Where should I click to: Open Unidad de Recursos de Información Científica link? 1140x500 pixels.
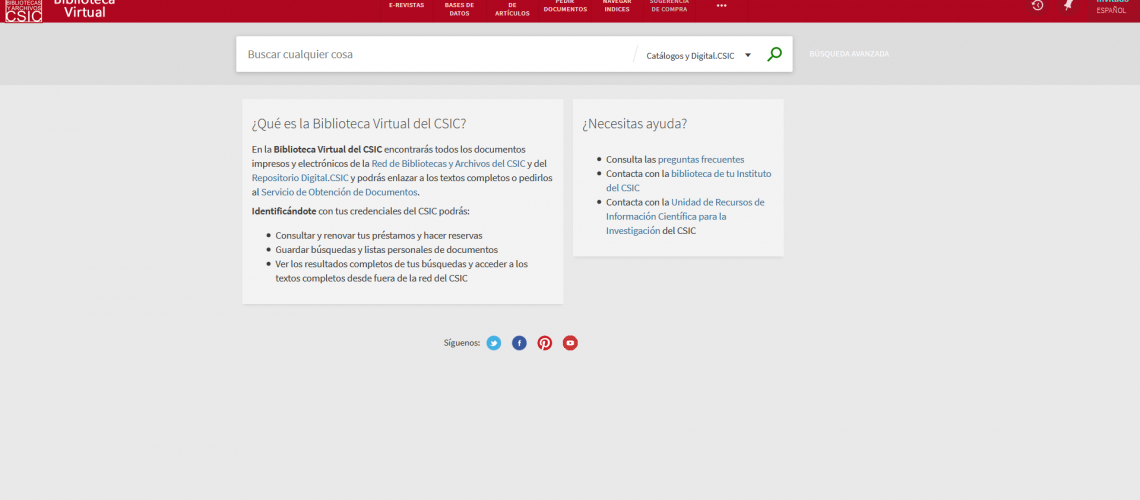pos(686,217)
